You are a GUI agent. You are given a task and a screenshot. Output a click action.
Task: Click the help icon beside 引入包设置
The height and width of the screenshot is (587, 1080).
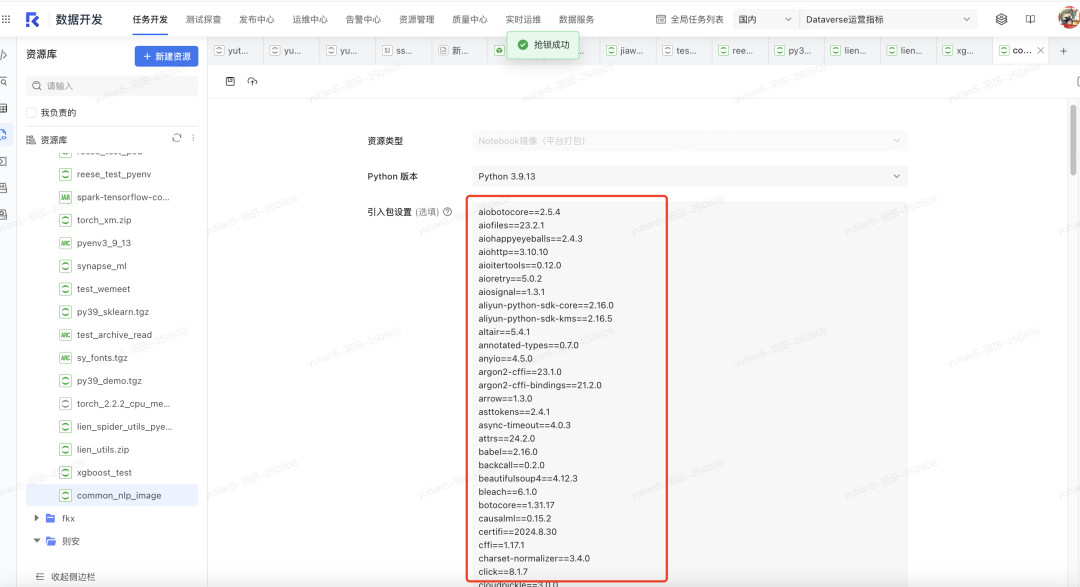pos(448,212)
